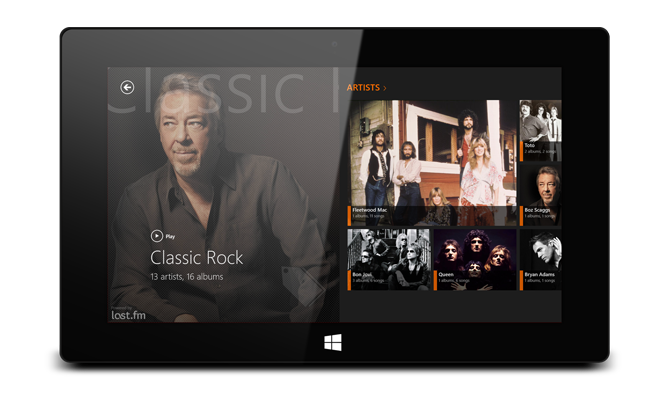Open the Bryan Adams artist tile
Image resolution: width=667 pixels, height=404 pixels.
541,260
